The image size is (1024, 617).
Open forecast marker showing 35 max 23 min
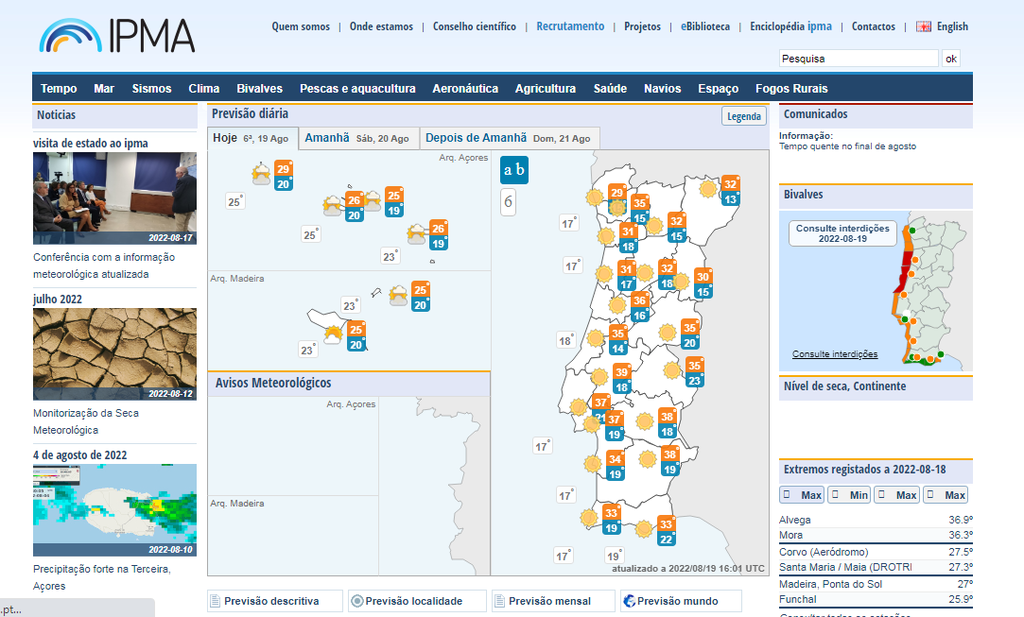click(694, 372)
